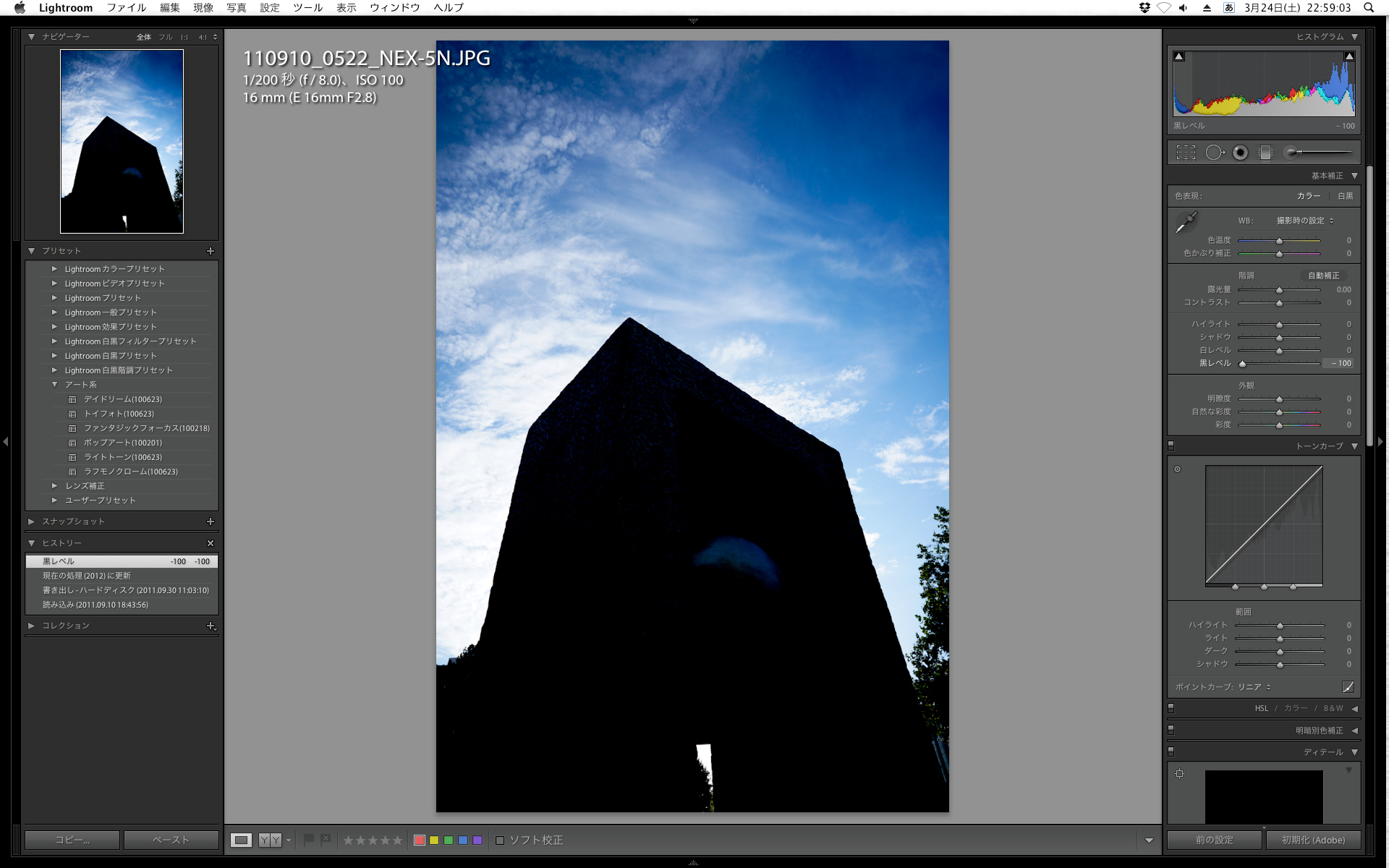Image resolution: width=1389 pixels, height=868 pixels.
Task: Expand the Lightroom カラープリセット folder
Action: coord(54,269)
